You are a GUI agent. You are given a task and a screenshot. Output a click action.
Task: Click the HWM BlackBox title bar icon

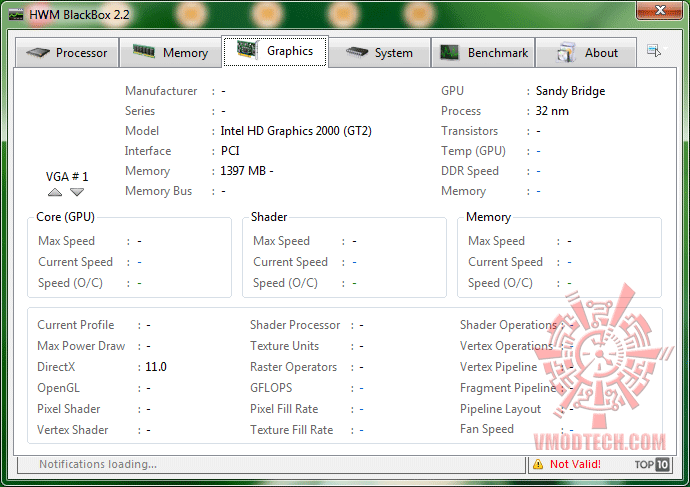pyautogui.click(x=16, y=15)
